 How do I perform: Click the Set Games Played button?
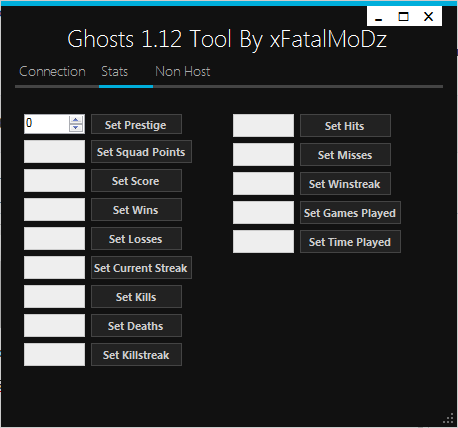click(x=350, y=213)
